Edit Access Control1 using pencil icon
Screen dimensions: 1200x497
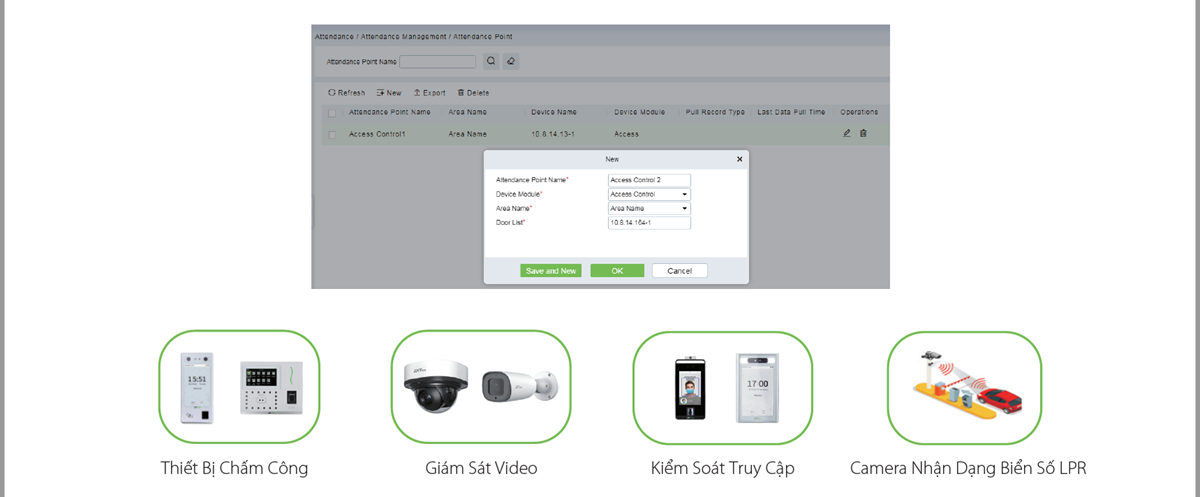(847, 133)
